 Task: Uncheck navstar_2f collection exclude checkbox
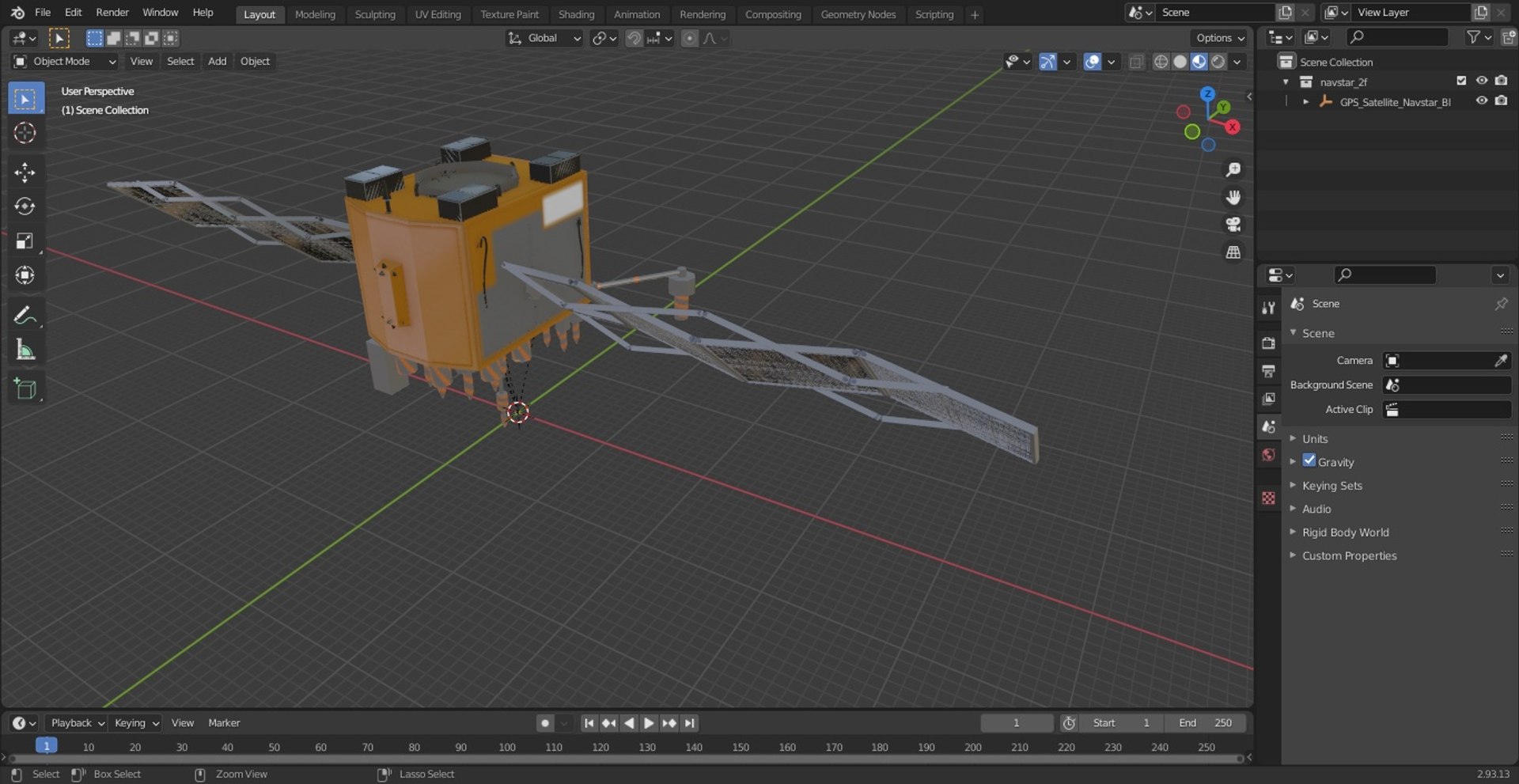pos(1461,81)
